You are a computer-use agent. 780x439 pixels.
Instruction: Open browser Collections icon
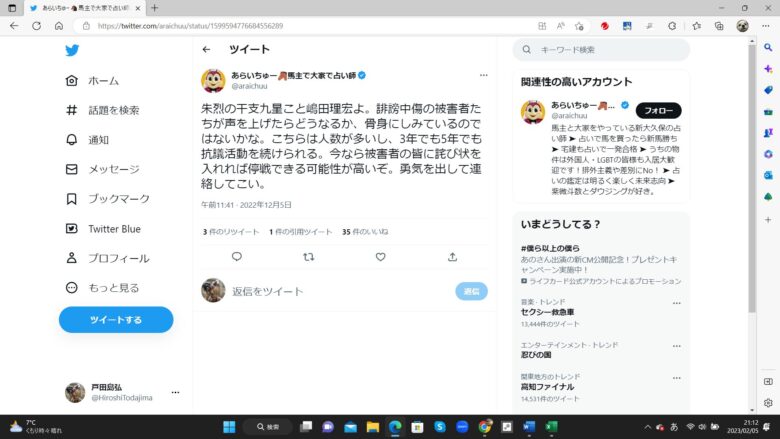[719, 26]
